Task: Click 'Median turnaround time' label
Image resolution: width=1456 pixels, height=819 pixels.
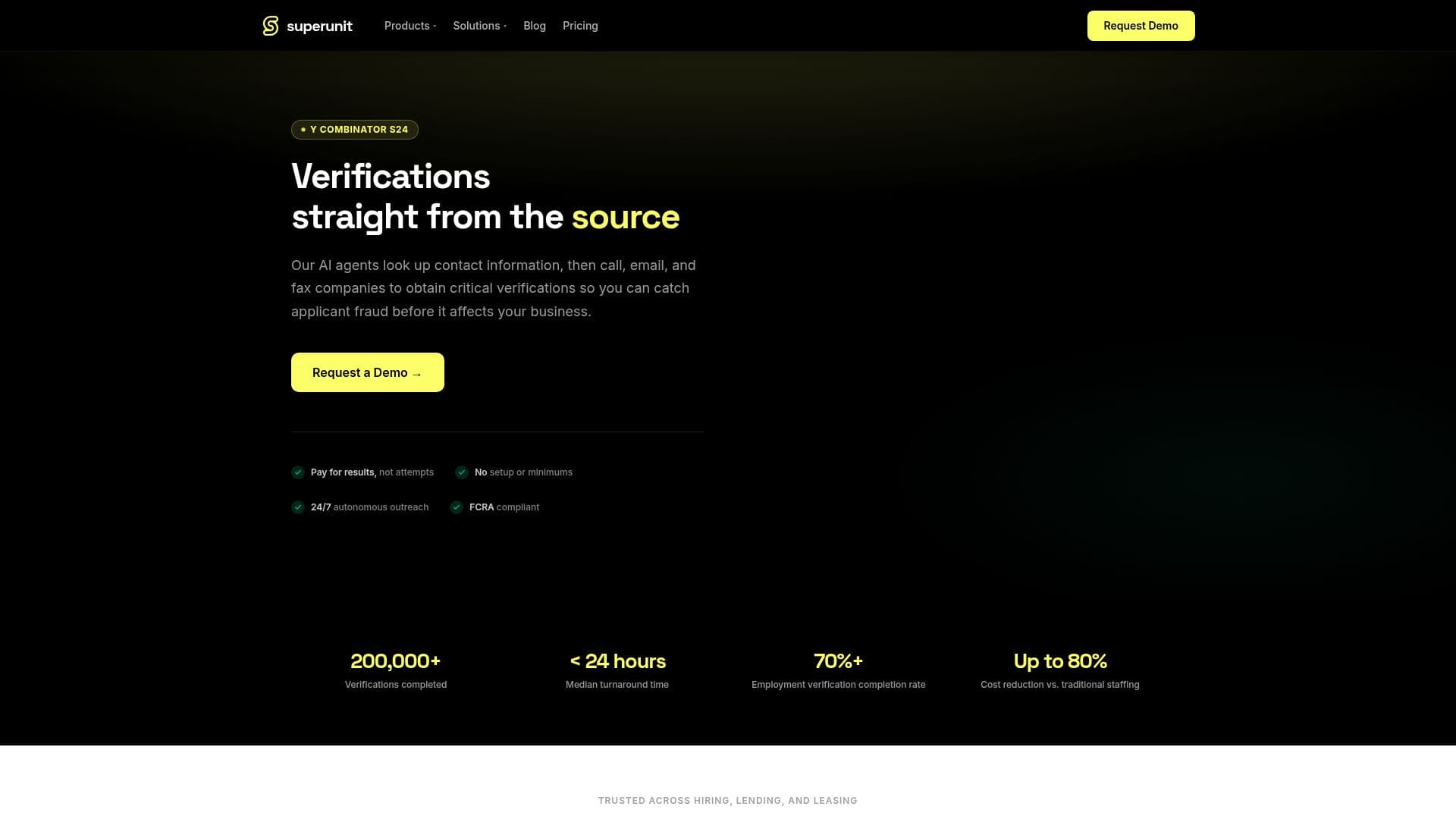Action: tap(617, 685)
